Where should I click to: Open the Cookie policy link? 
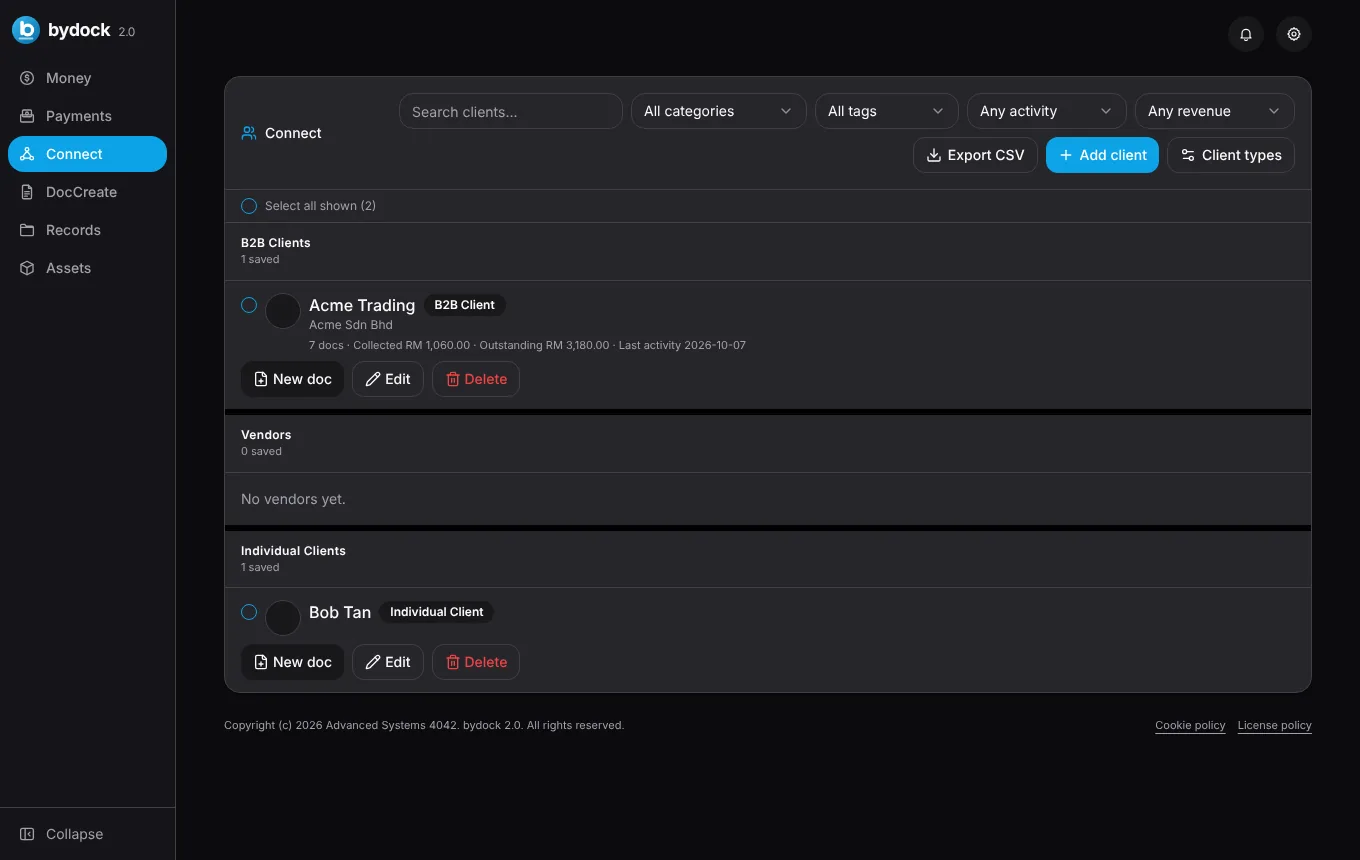pos(1190,725)
